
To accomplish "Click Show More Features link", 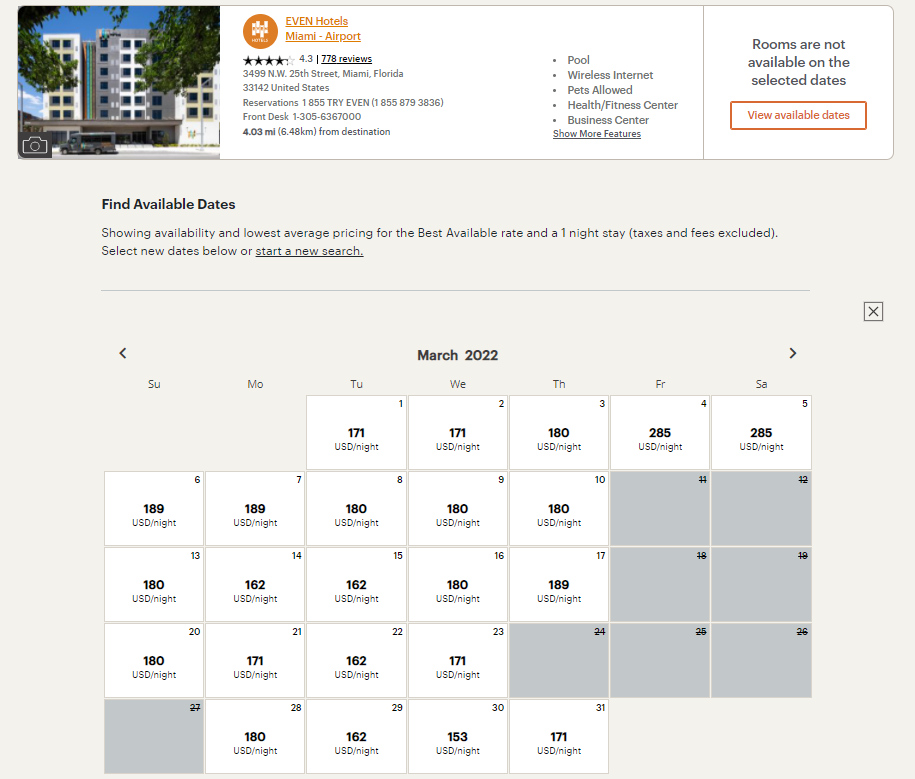I will tap(596, 133).
